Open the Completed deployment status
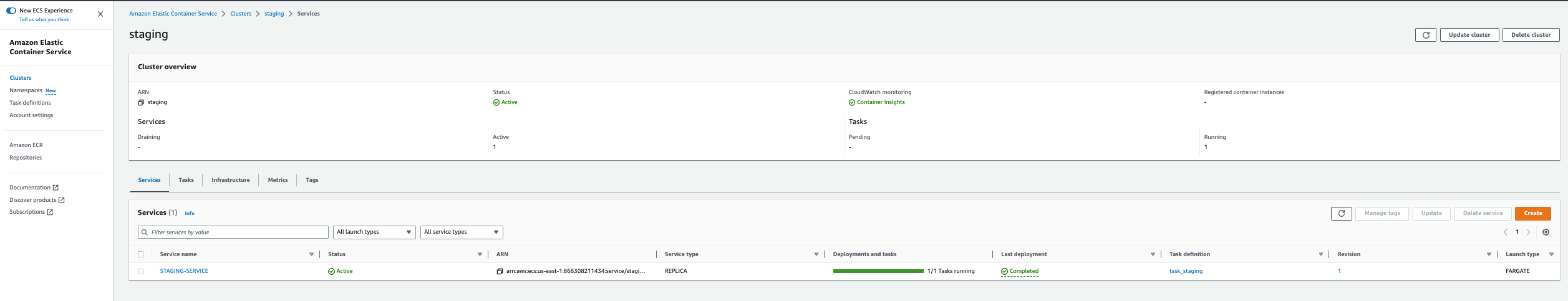Image resolution: width=1568 pixels, height=301 pixels. click(1019, 272)
